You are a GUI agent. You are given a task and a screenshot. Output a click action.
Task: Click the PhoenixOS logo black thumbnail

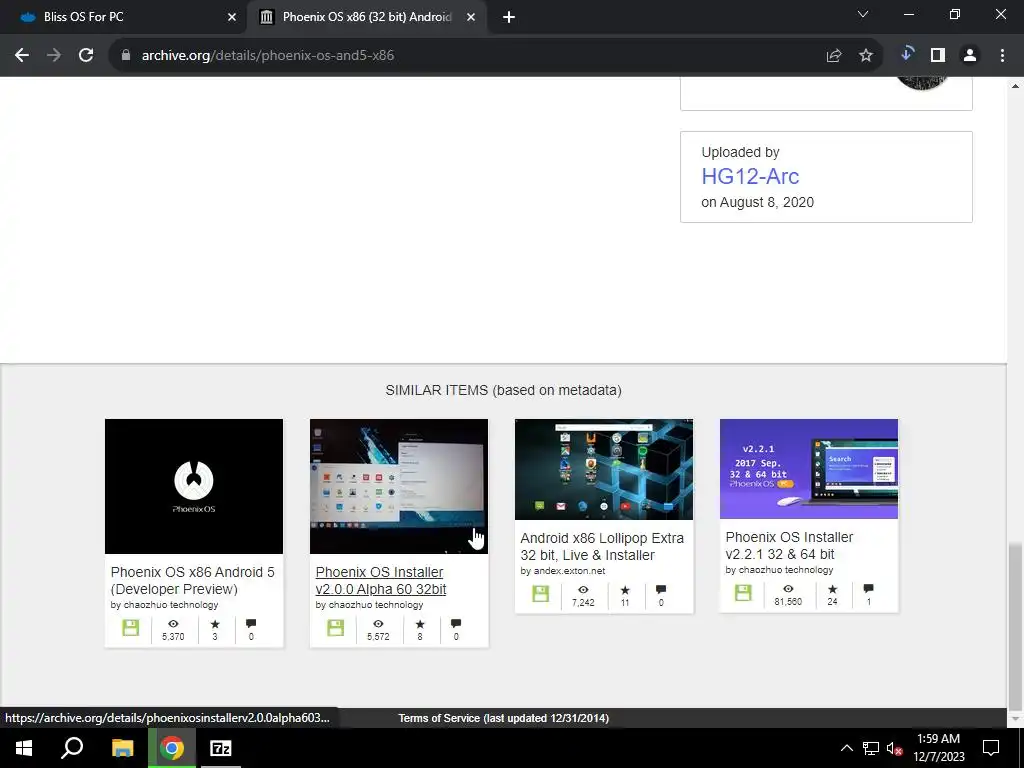click(194, 487)
